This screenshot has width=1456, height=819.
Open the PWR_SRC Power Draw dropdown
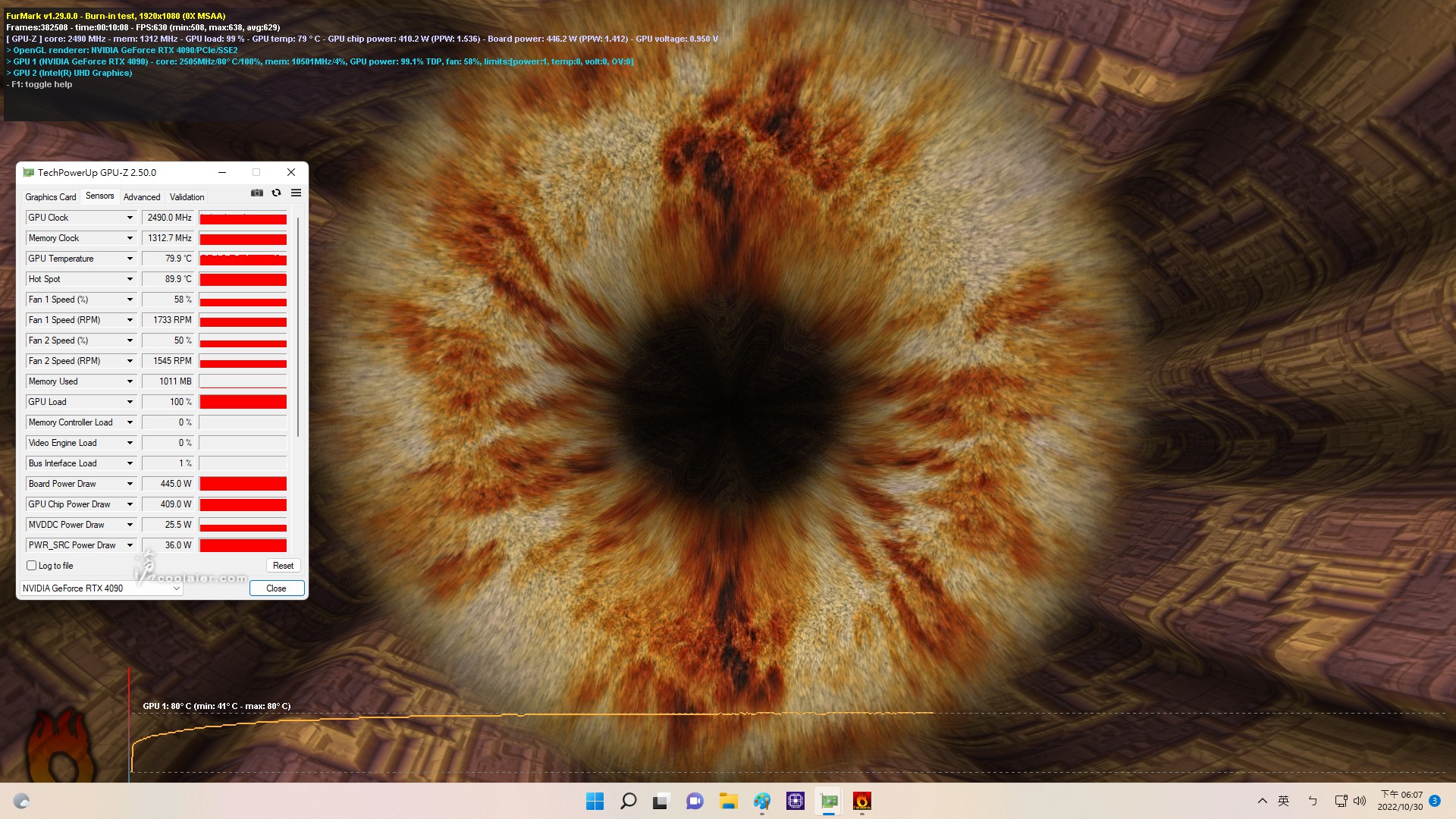(x=130, y=545)
